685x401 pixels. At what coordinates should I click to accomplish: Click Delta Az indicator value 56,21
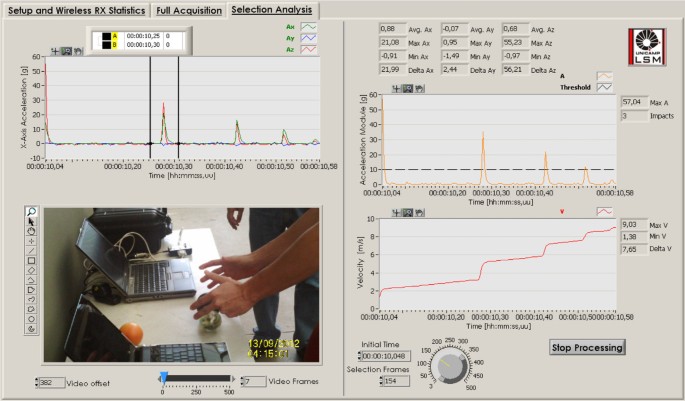tap(515, 69)
